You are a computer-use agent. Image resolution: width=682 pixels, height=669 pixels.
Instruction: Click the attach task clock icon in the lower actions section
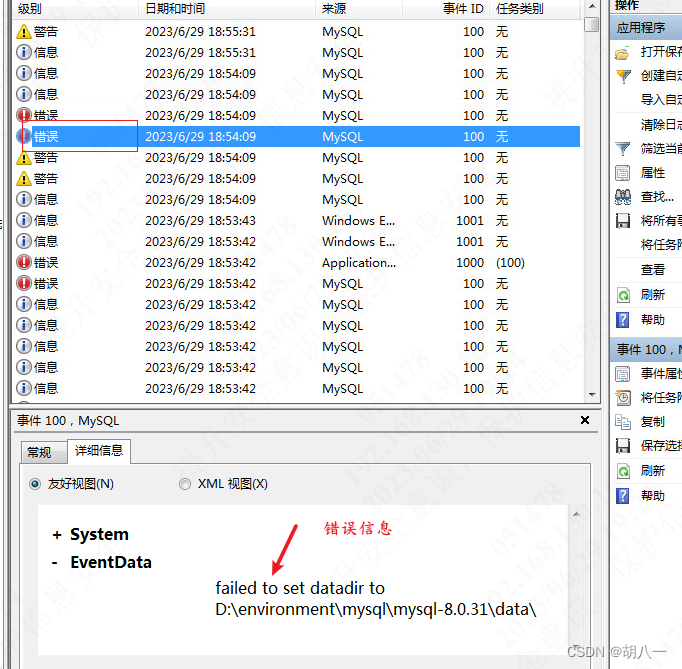[x=623, y=398]
